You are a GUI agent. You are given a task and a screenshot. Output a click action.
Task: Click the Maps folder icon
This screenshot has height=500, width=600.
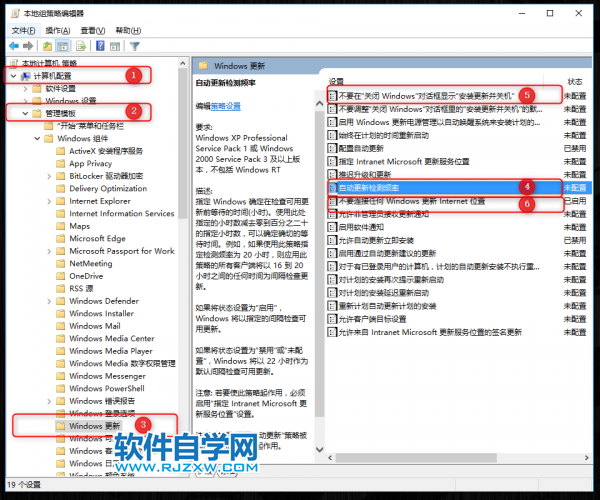pos(60,226)
